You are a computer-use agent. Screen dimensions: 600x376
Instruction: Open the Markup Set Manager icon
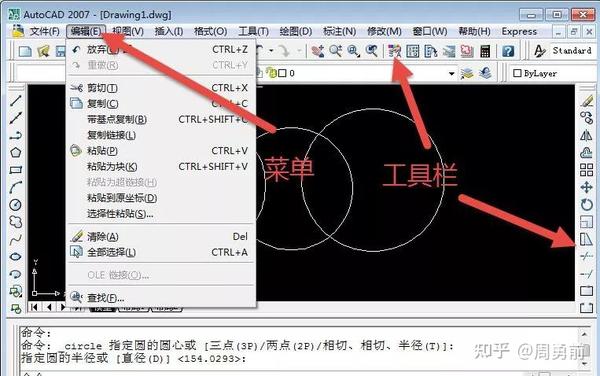pyautogui.click(x=467, y=51)
